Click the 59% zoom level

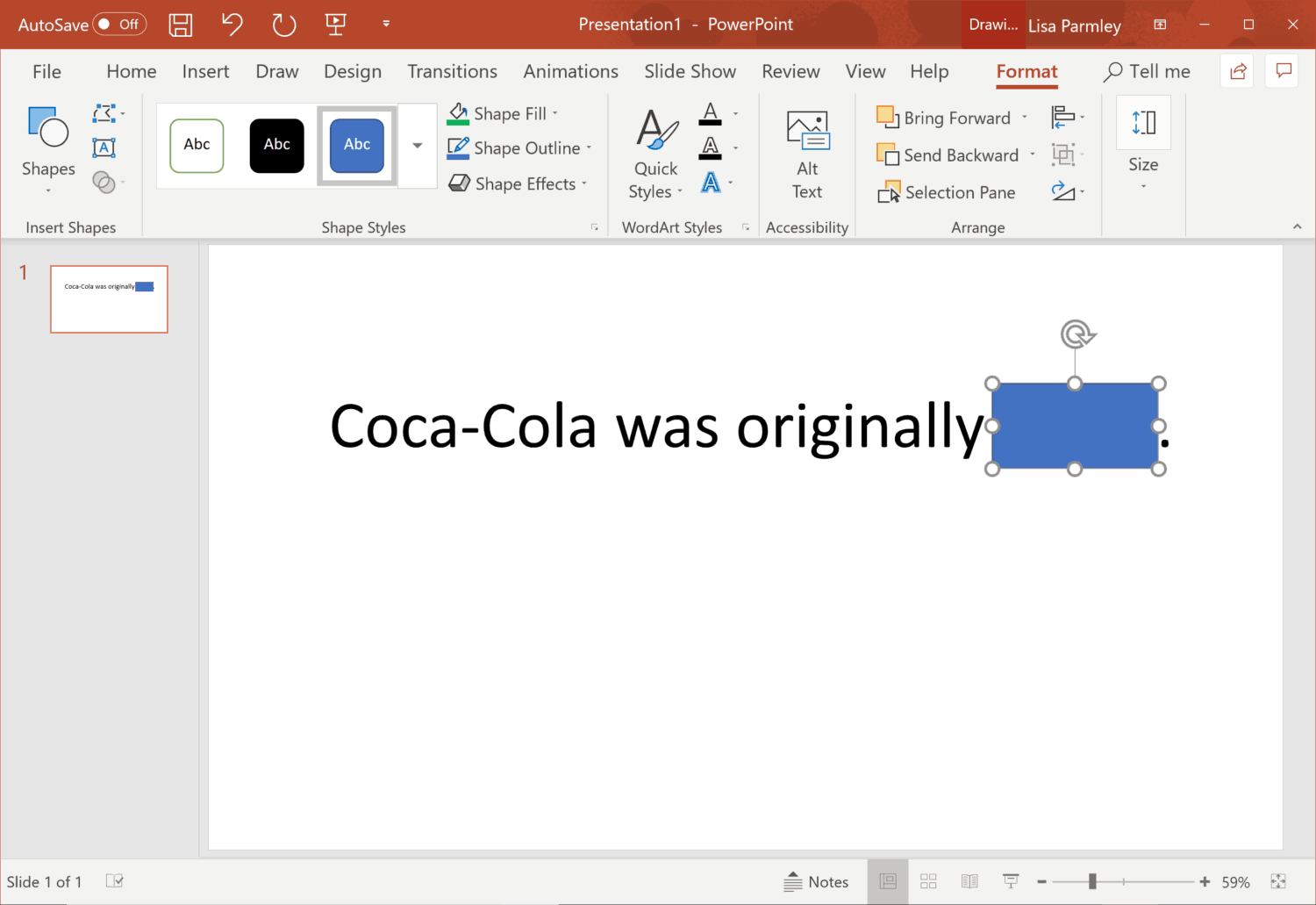point(1235,882)
